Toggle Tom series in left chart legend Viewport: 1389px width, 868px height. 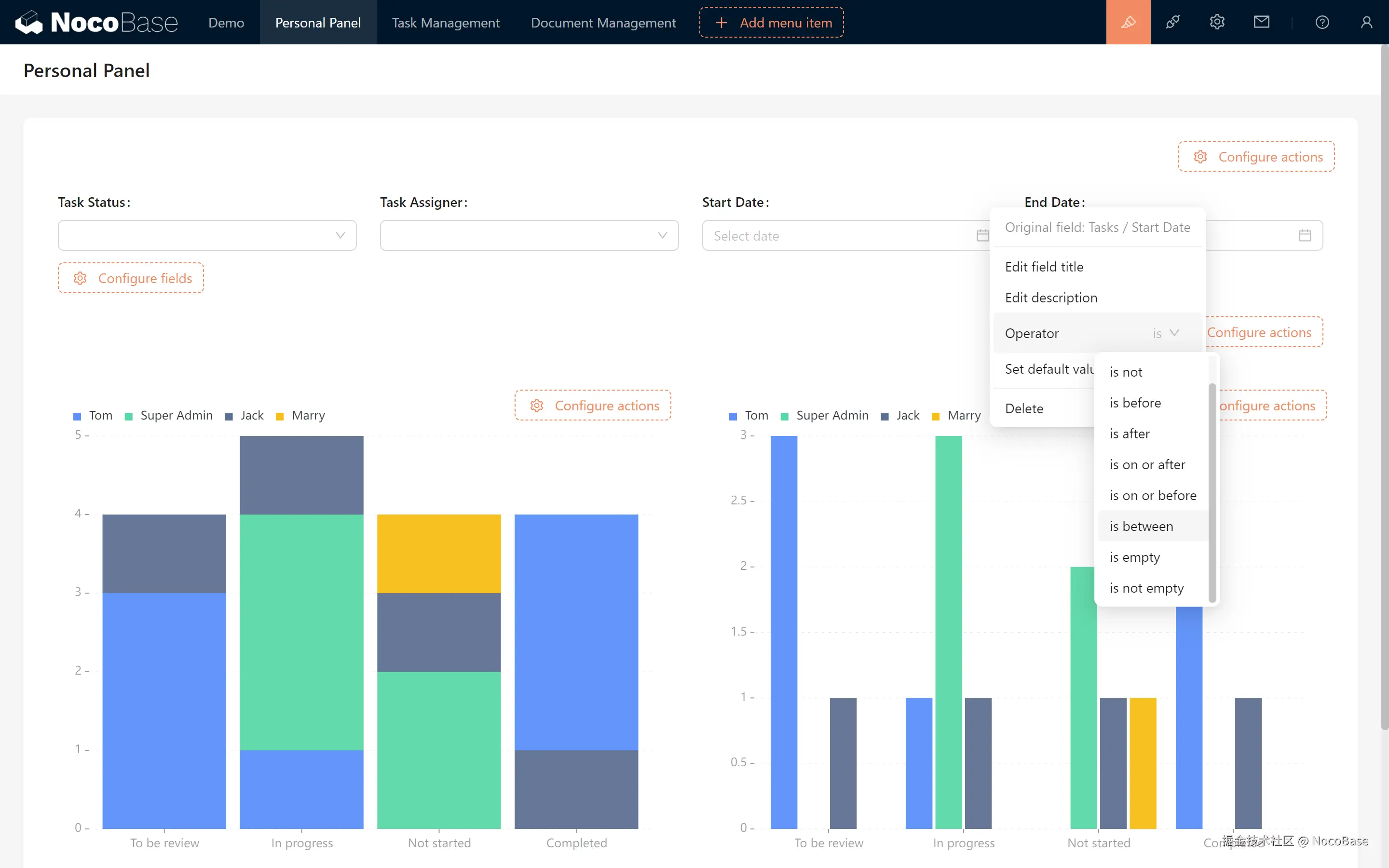(93, 416)
